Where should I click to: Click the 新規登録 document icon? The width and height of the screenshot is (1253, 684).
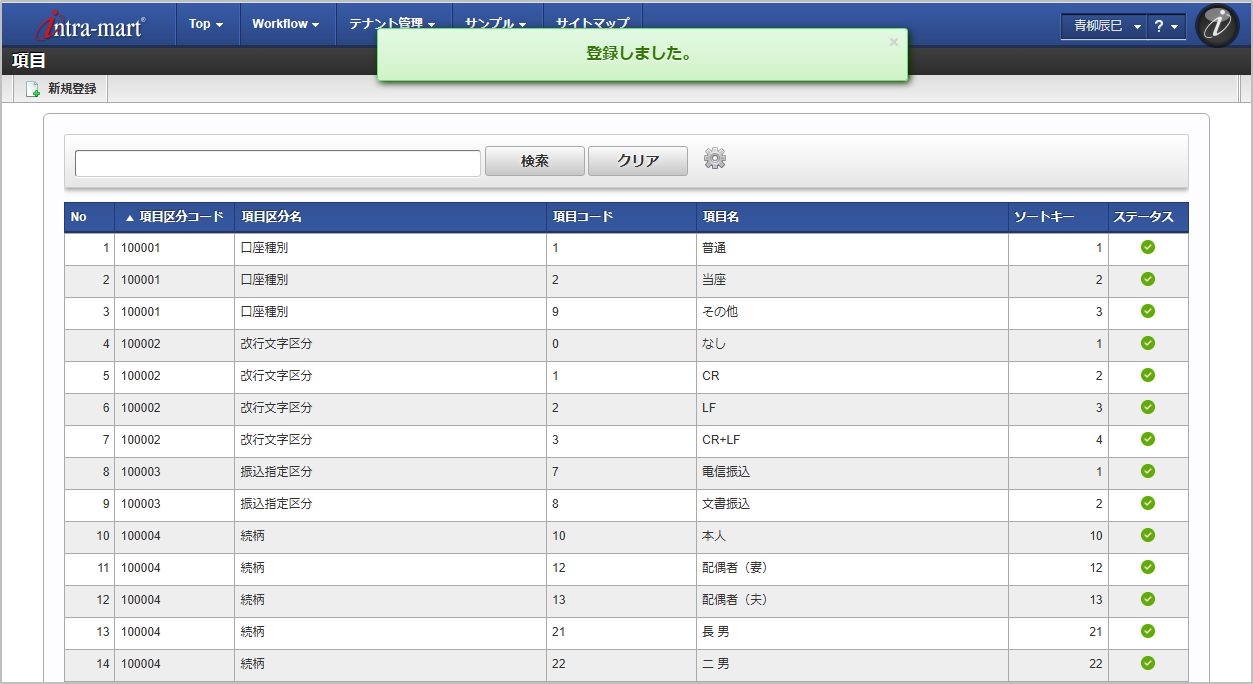pos(33,89)
